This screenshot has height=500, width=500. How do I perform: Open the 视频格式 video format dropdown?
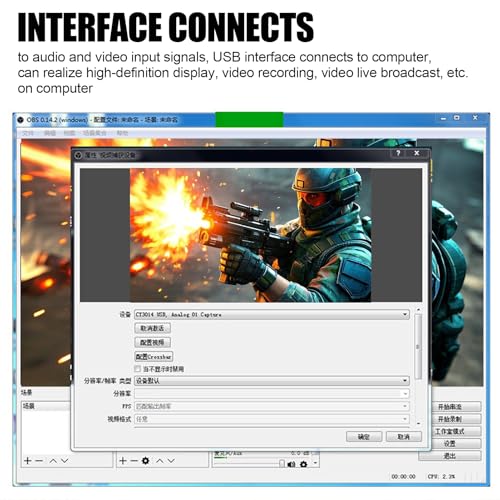[x=272, y=419]
